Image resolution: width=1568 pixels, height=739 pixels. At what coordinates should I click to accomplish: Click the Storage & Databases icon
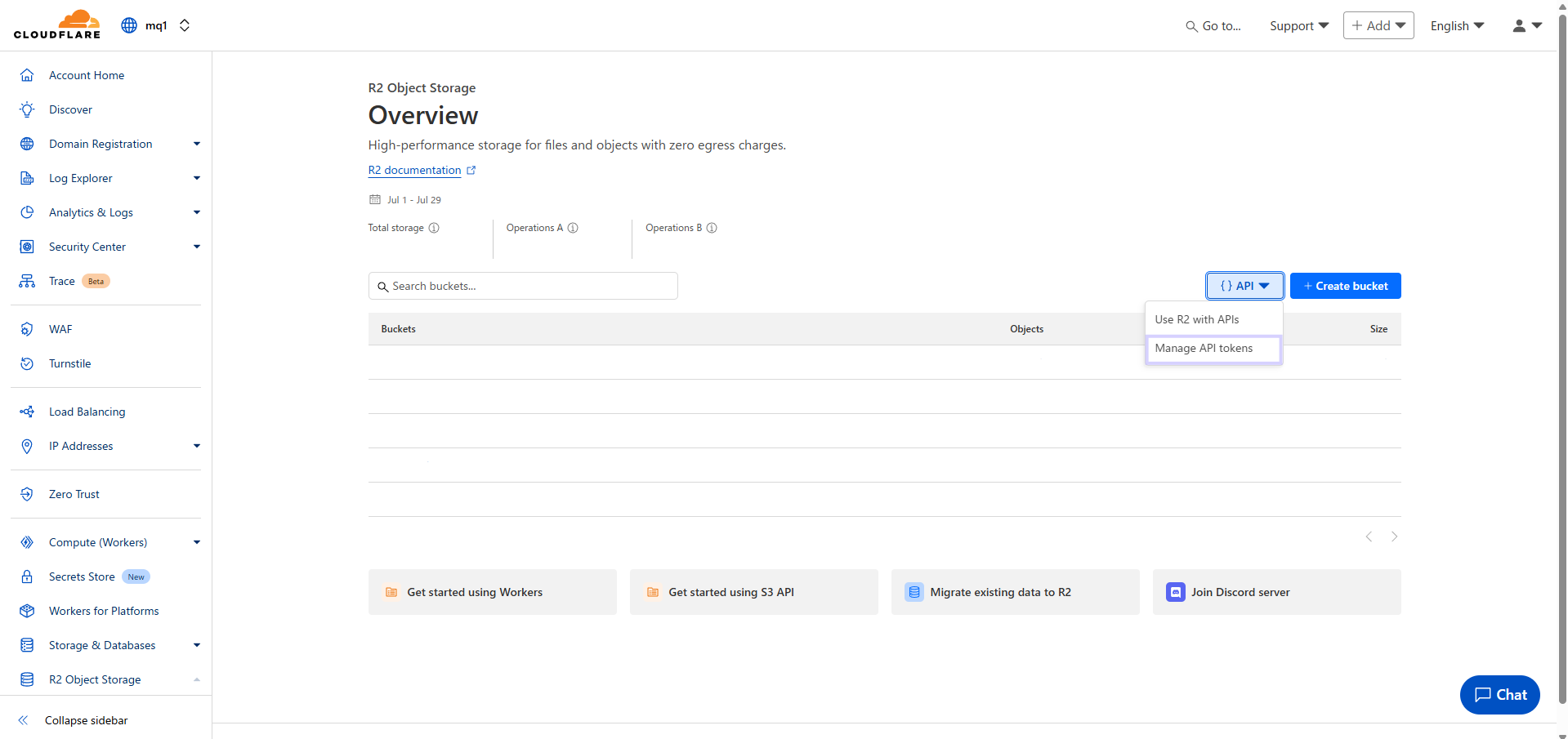[27, 645]
